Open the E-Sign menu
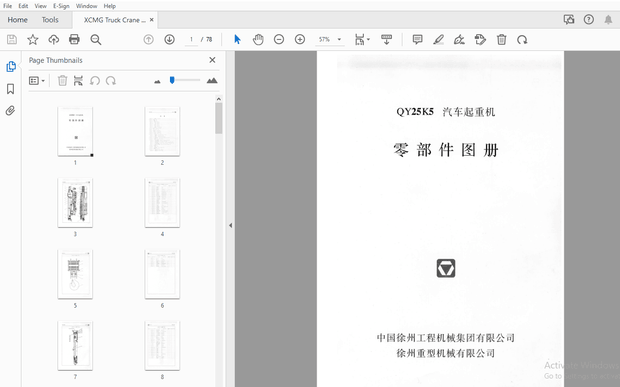620x387 pixels. click(x=61, y=6)
